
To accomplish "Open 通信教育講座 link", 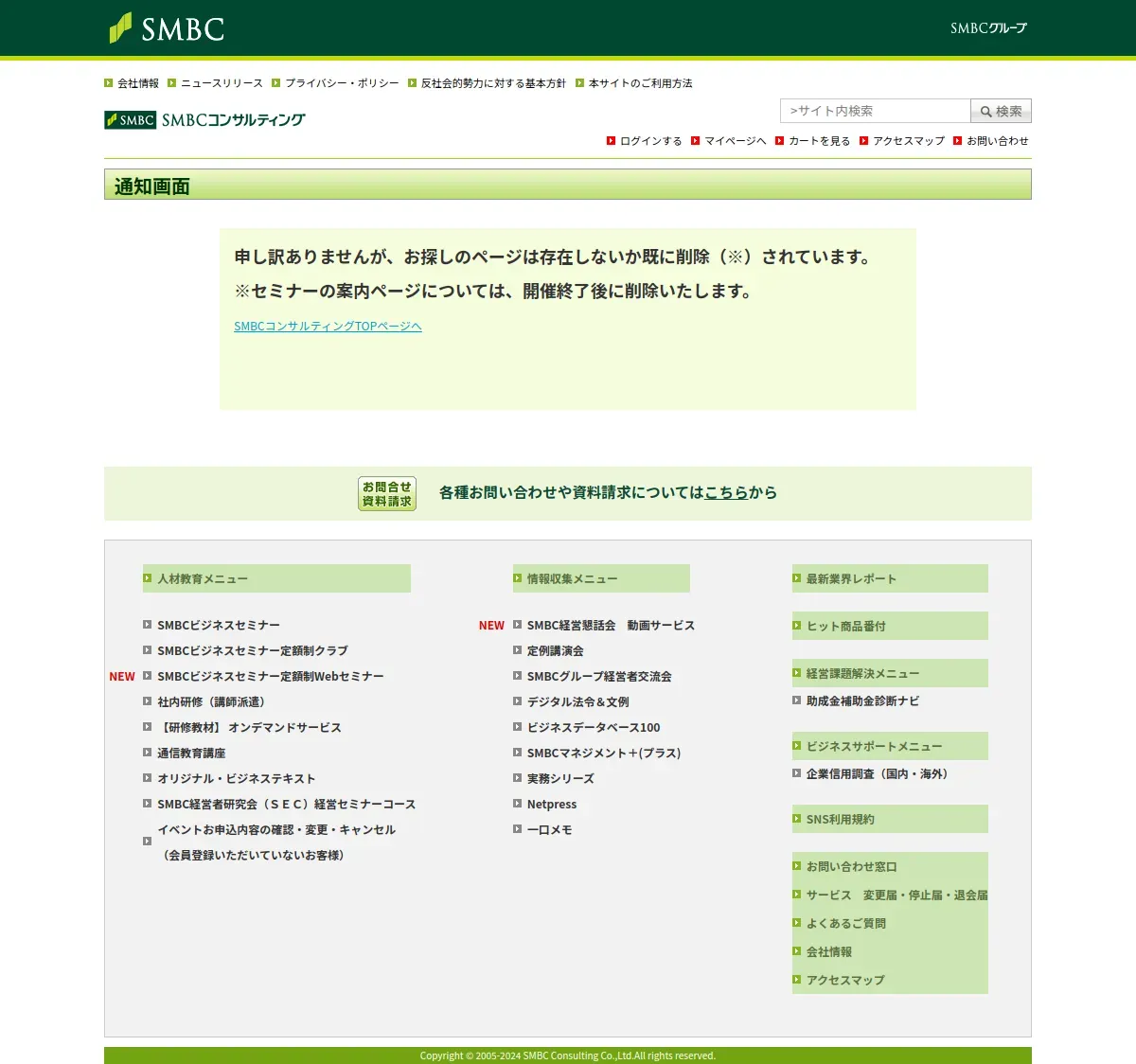I will tap(191, 754).
